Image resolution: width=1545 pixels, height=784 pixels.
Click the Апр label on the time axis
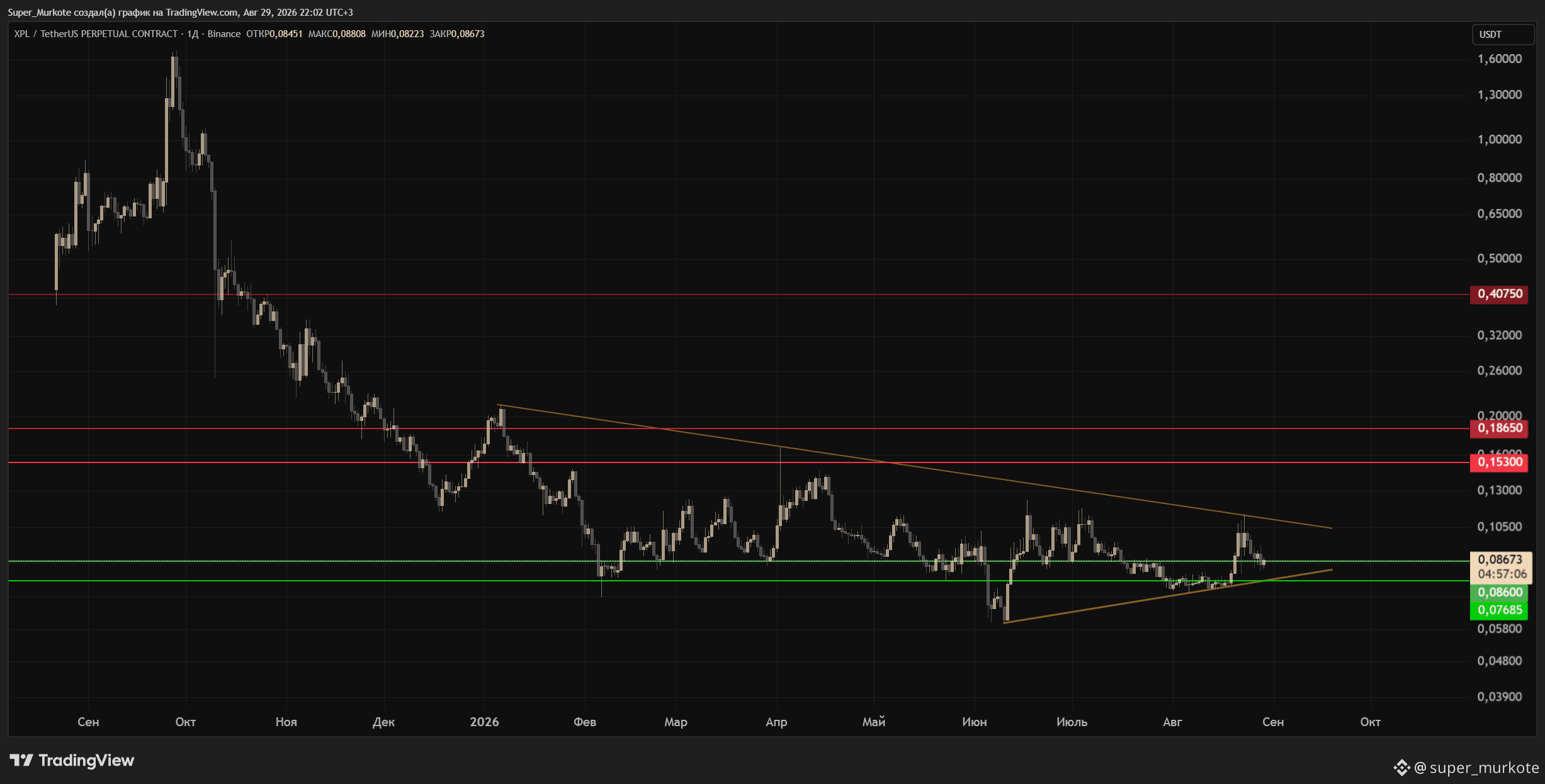777,722
